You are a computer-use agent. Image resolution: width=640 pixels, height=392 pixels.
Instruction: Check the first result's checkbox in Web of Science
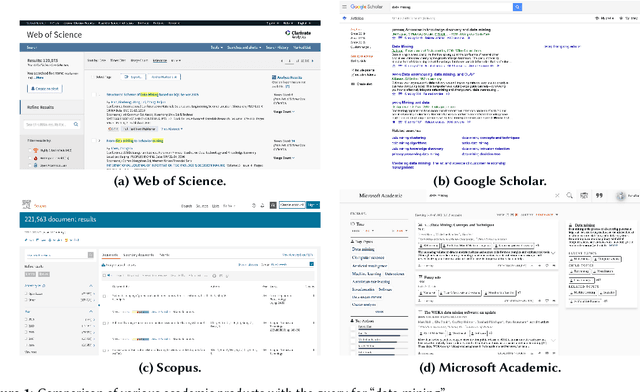pyautogui.click(x=93, y=95)
